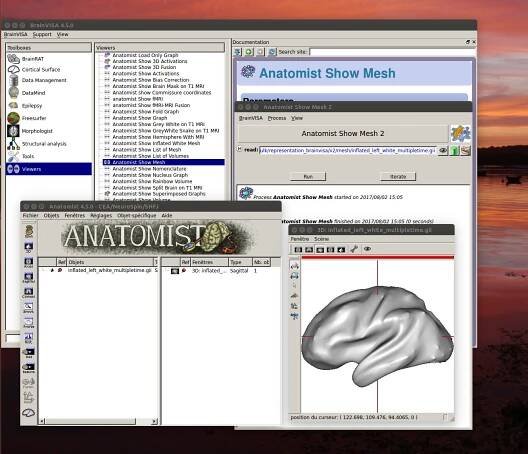Open a Sagittal window in Anatomist
This screenshot has width=528, height=454.
coord(29,278)
